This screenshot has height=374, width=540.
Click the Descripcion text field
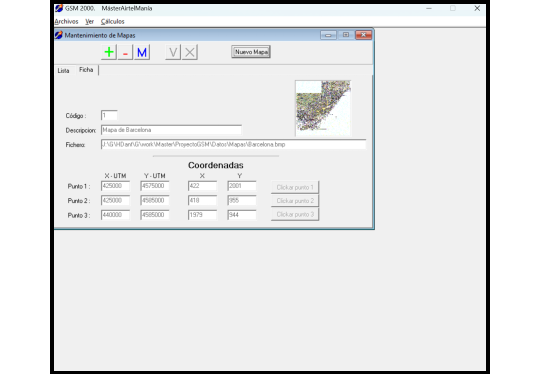coord(171,130)
